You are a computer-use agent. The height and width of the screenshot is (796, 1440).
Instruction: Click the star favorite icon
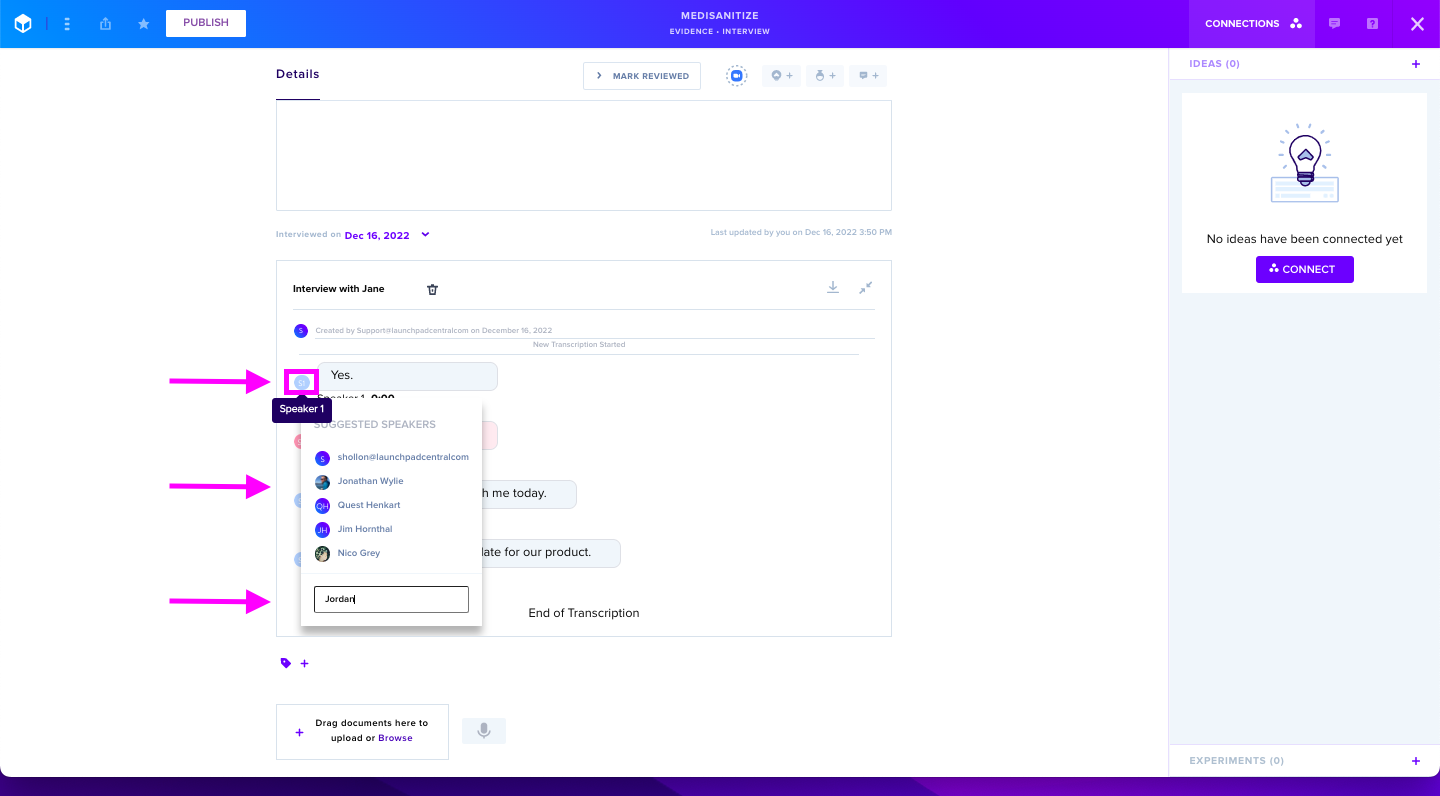[x=143, y=24]
